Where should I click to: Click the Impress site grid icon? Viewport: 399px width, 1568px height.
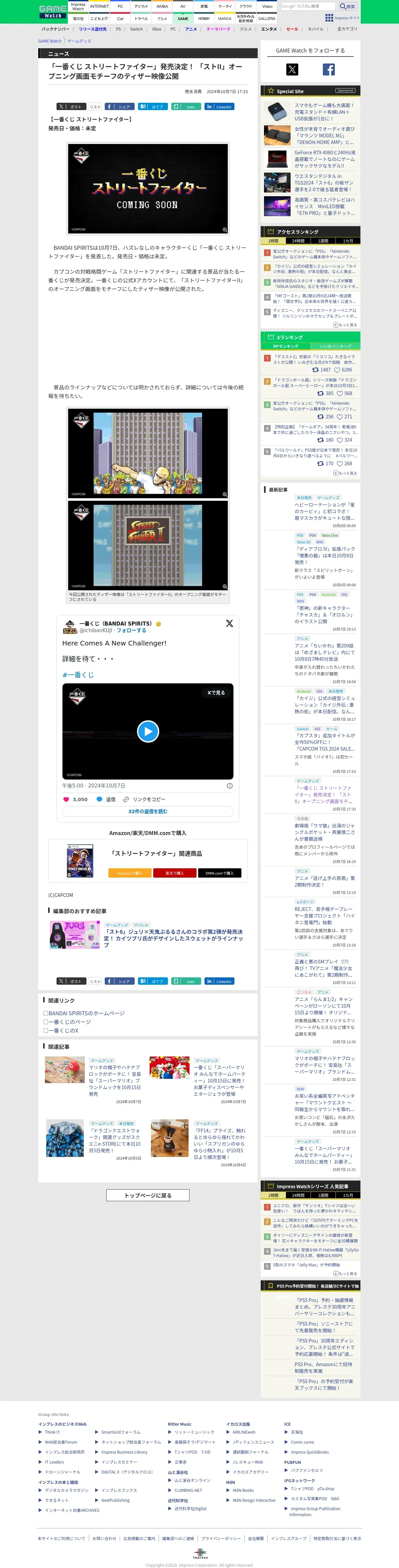point(329,18)
